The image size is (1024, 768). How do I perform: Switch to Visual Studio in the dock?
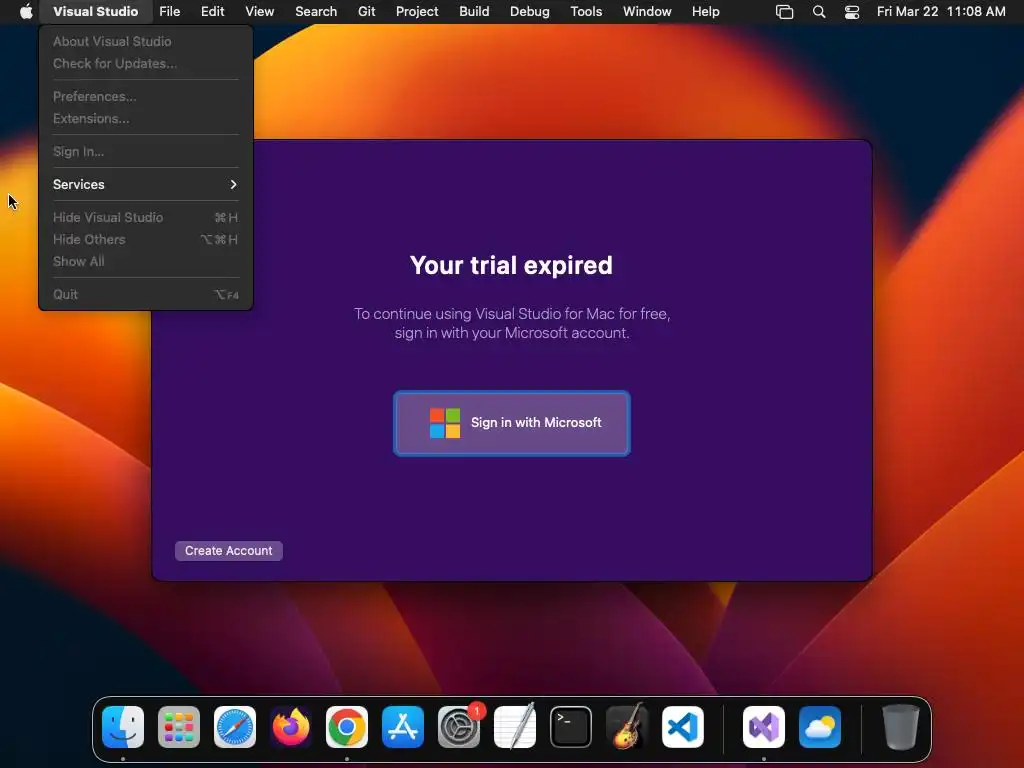coord(764,726)
